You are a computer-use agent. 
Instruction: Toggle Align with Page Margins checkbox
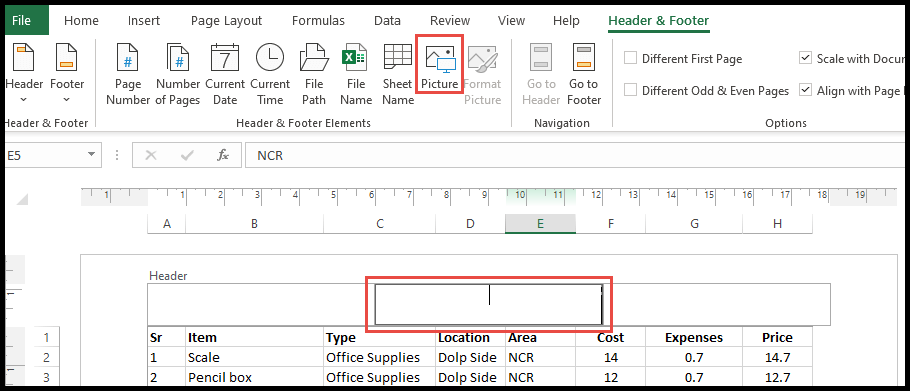[805, 90]
